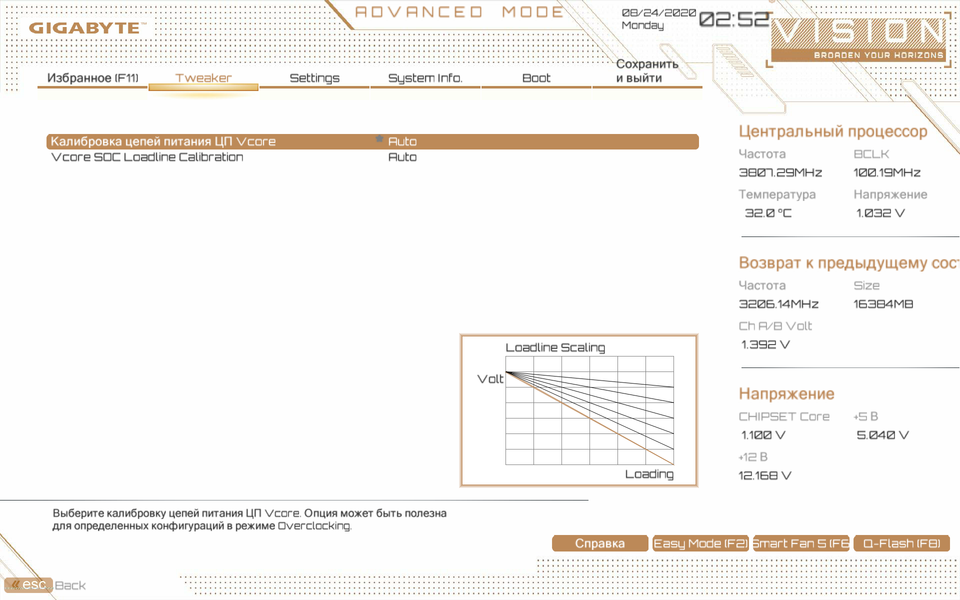Click the favorite star icon beside Auto
This screenshot has height=600, width=960.
379,140
